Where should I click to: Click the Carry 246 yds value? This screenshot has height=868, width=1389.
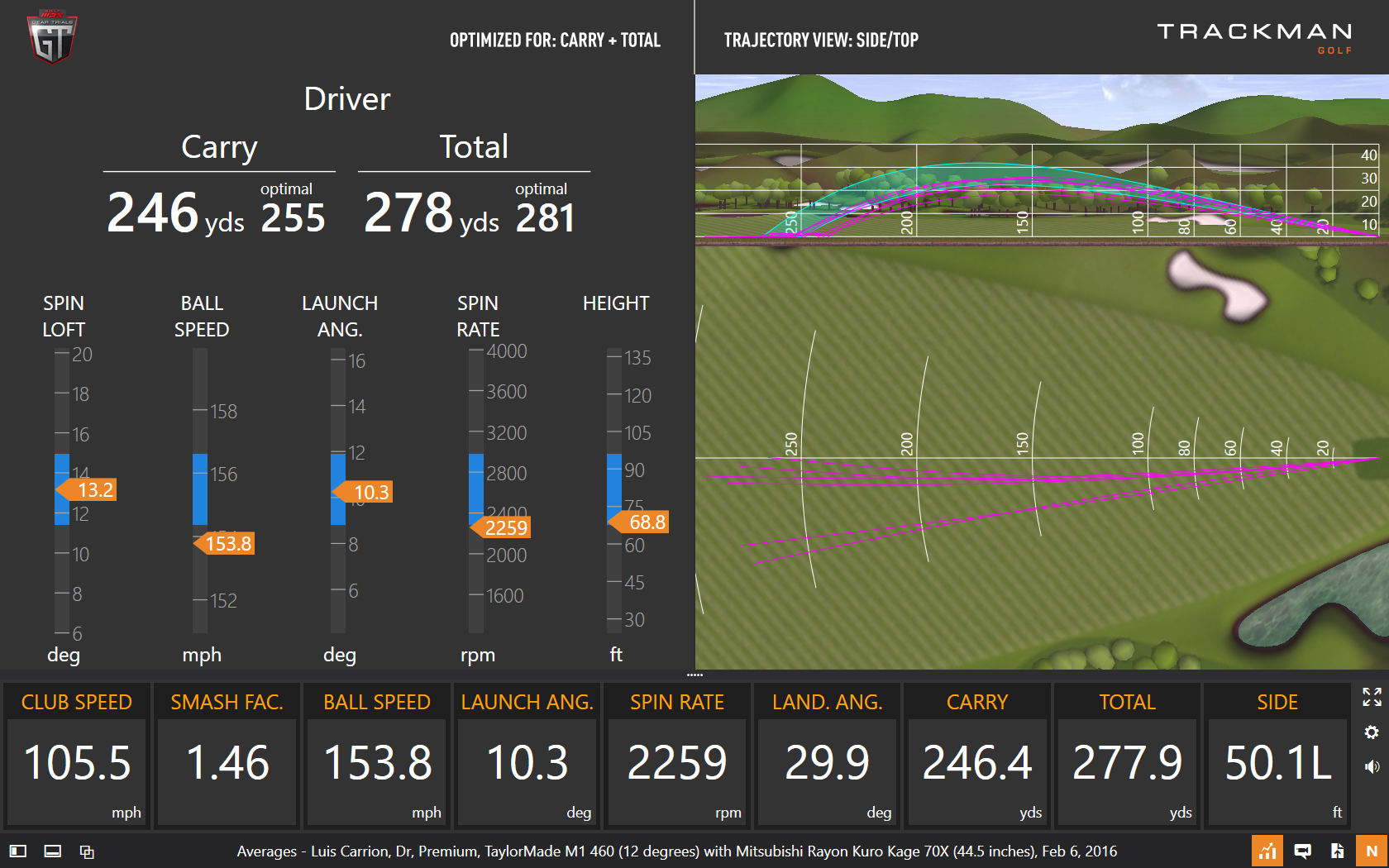tap(175, 212)
